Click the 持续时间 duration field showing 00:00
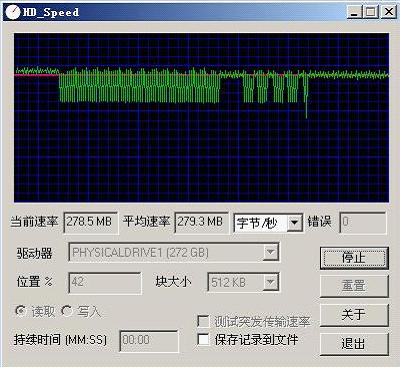400x367 pixels. pyautogui.click(x=149, y=340)
